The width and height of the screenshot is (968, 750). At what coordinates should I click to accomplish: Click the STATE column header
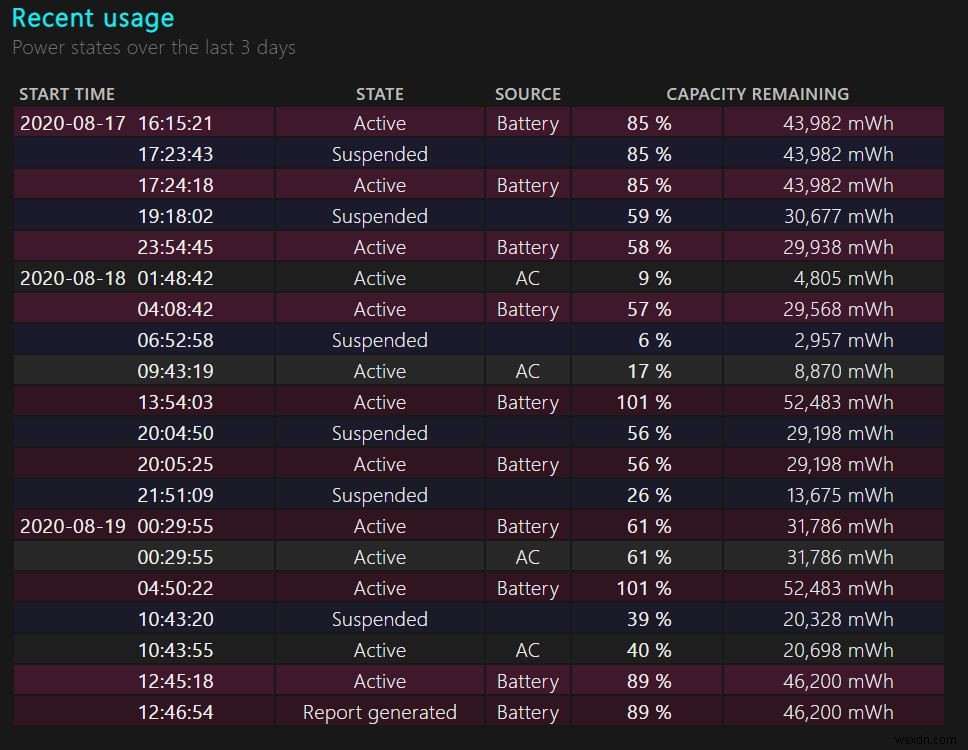click(380, 94)
